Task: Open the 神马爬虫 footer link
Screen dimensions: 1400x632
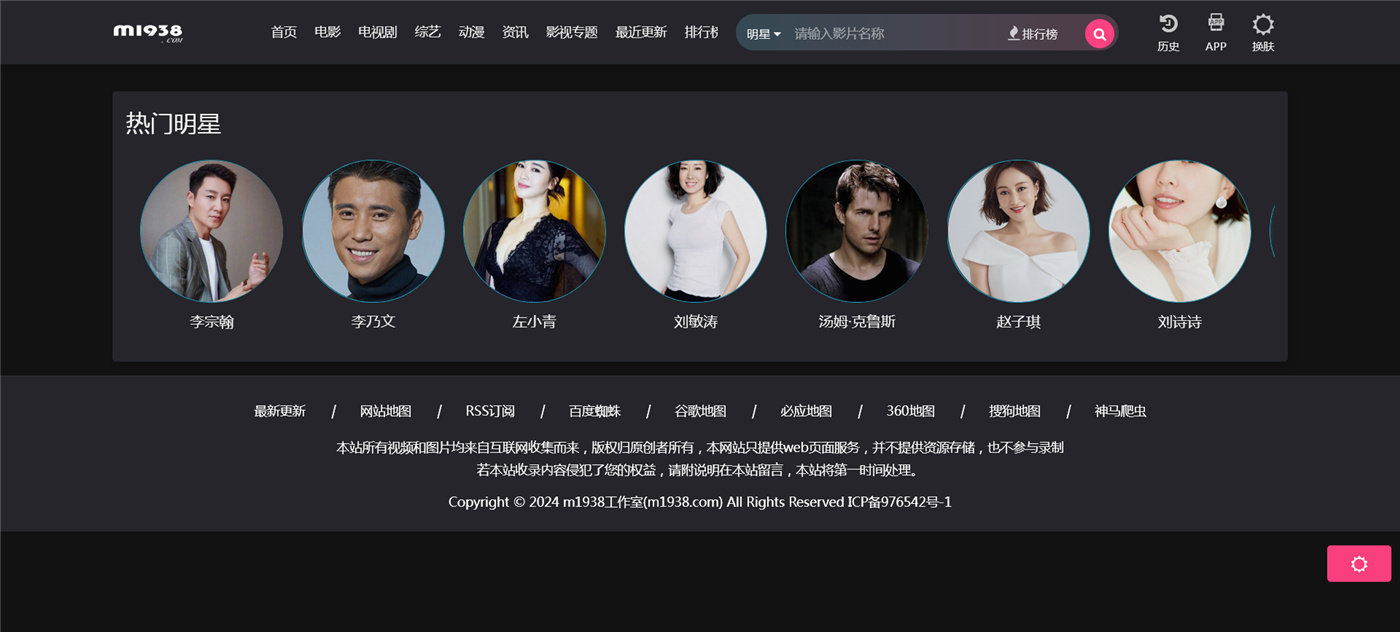Action: click(x=1120, y=411)
